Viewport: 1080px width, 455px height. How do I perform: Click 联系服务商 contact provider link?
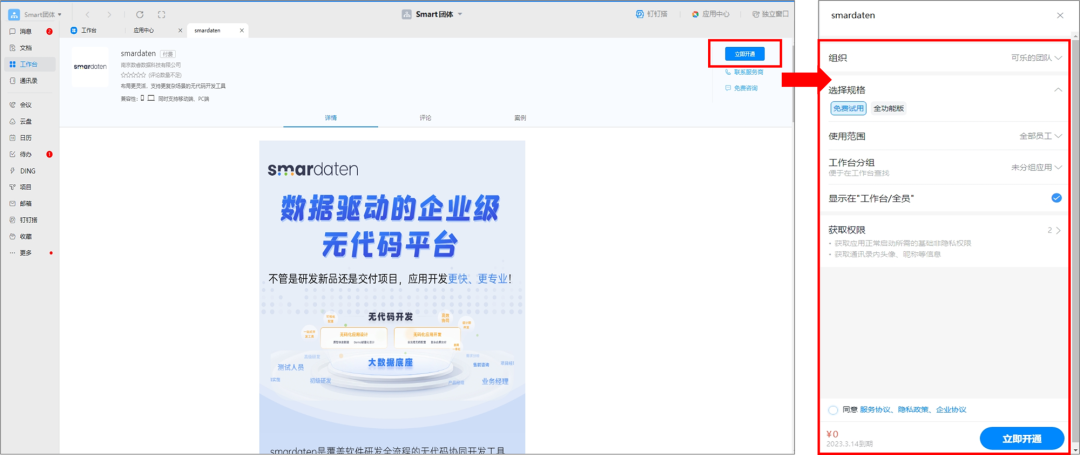[744, 72]
